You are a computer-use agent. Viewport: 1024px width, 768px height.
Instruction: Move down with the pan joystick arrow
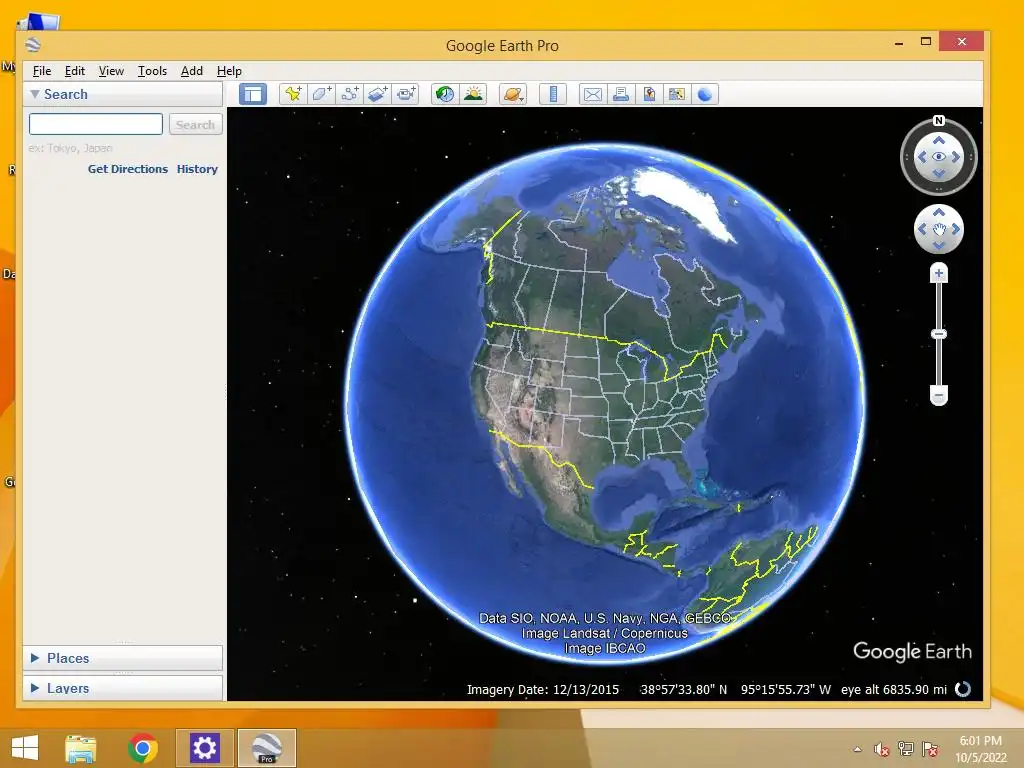tap(938, 246)
